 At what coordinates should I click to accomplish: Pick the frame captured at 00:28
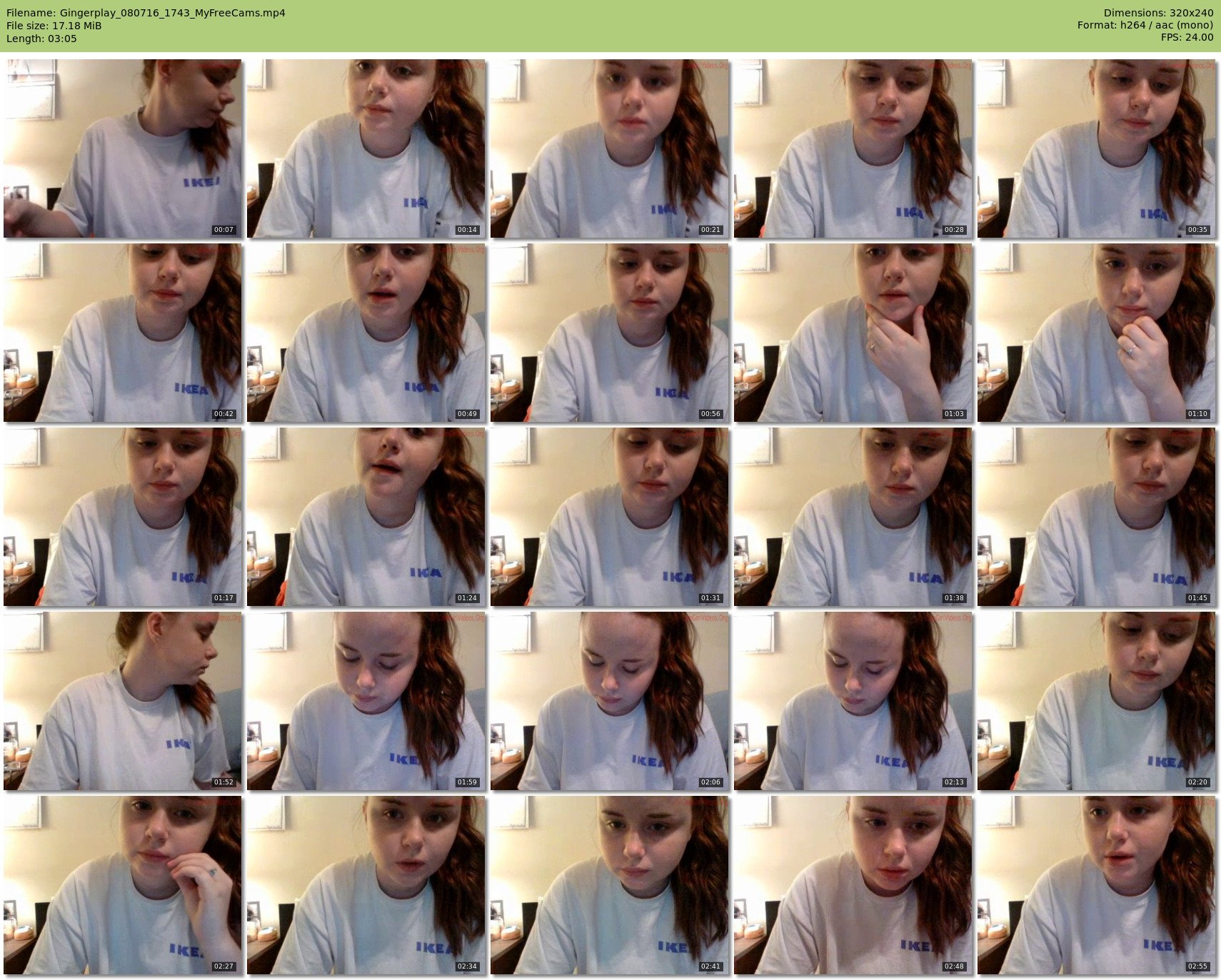point(853,148)
